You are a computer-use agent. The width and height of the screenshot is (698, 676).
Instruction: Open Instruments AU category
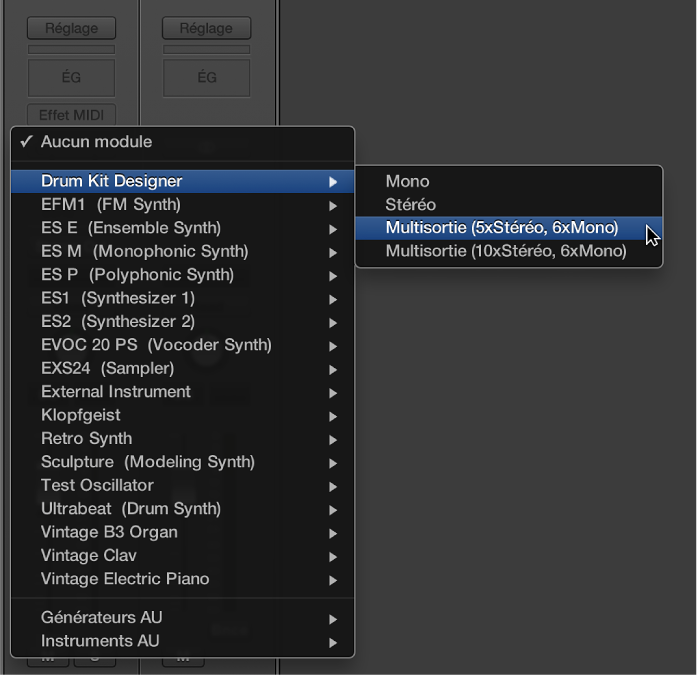pyautogui.click(x=183, y=641)
